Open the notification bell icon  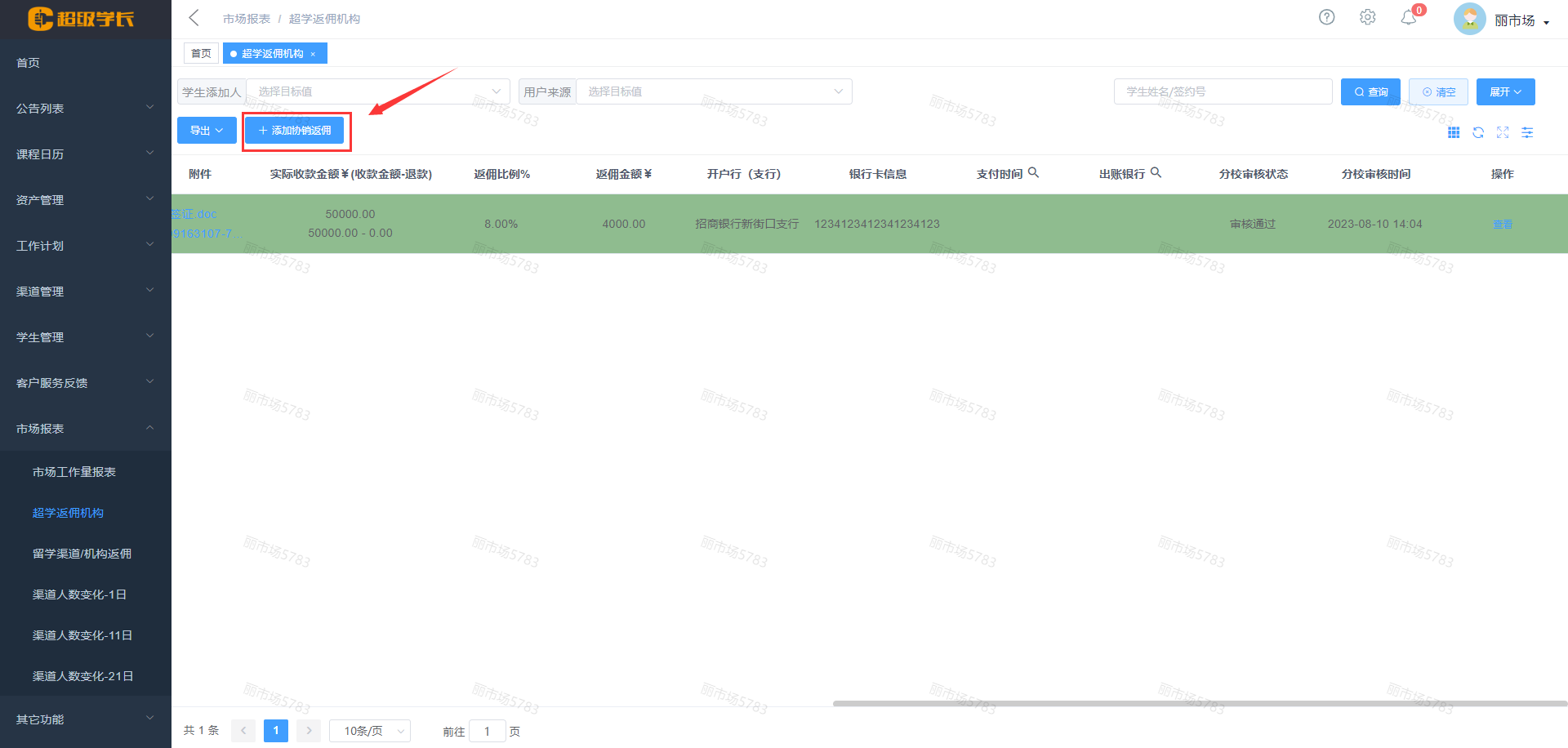click(1408, 17)
